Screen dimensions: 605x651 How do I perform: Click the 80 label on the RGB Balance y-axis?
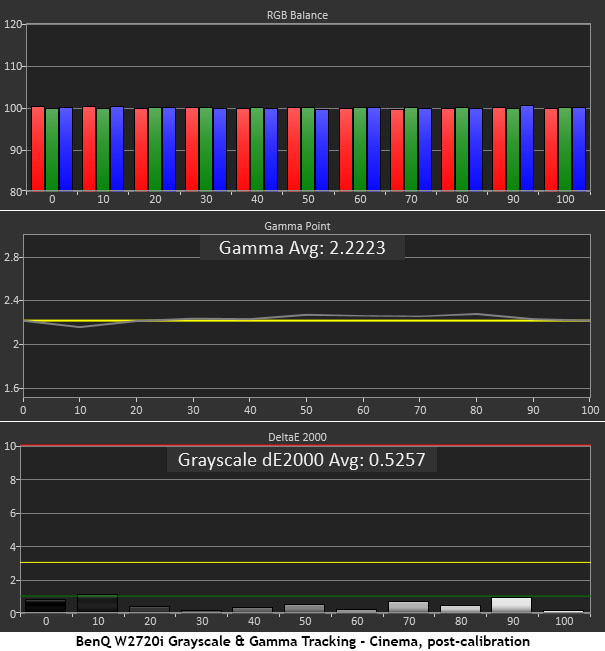16,192
